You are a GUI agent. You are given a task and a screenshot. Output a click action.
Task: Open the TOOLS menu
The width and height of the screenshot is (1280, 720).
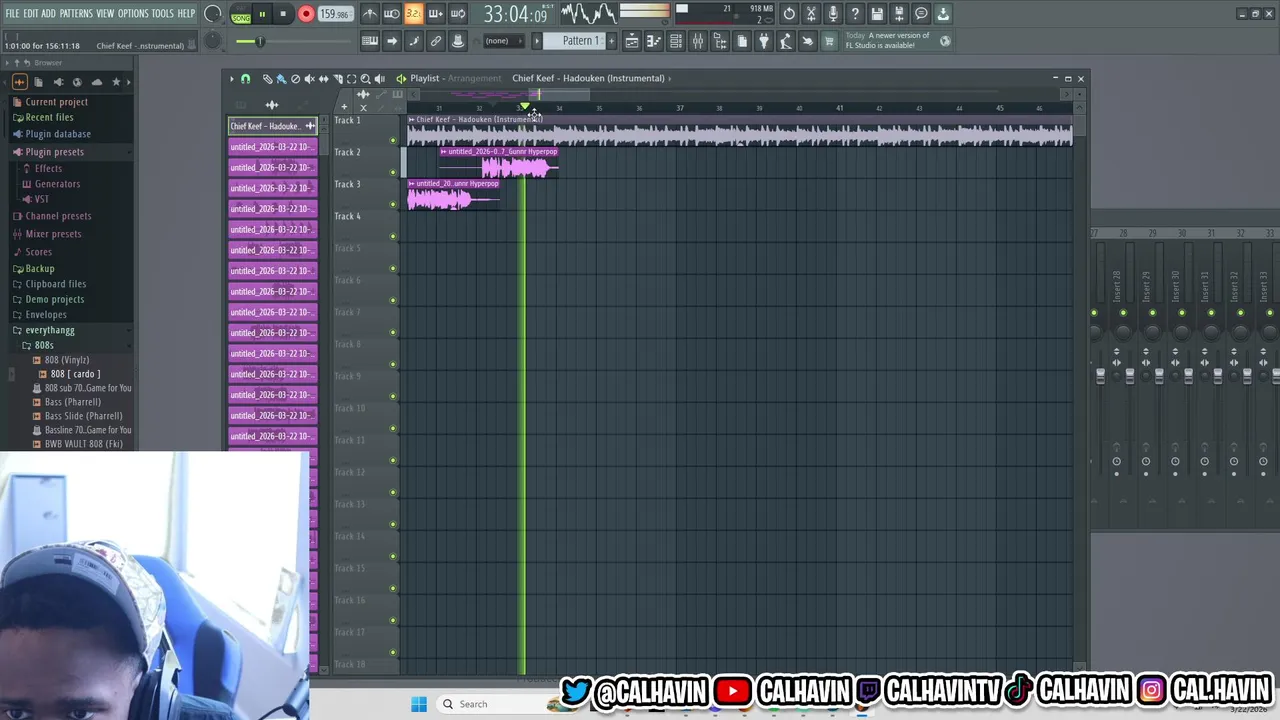[163, 14]
